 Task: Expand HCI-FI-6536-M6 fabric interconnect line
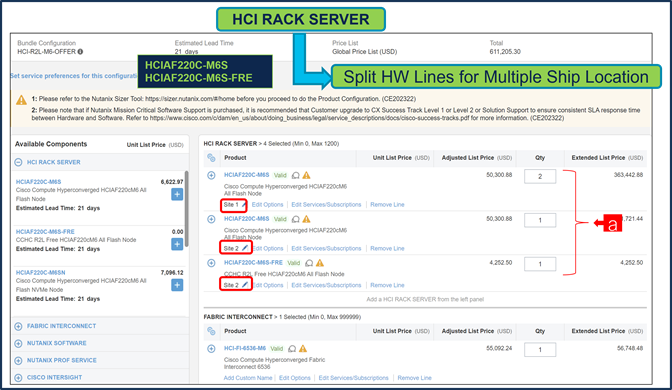tap(211, 349)
